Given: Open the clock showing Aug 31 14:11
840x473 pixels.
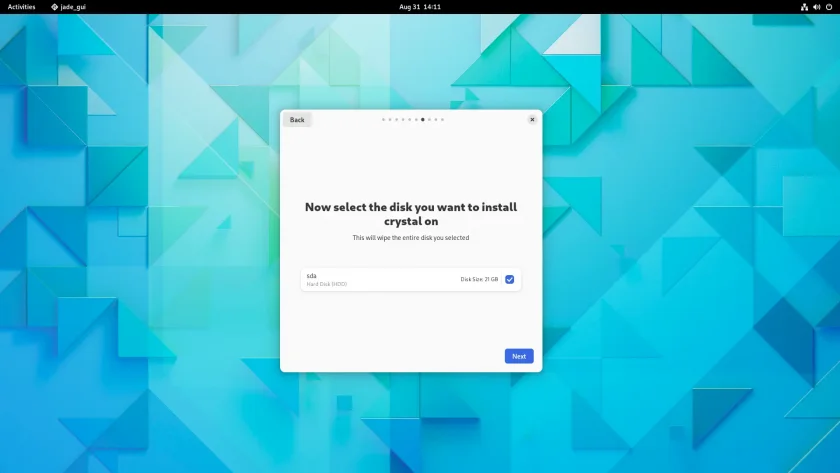Looking at the screenshot, I should click(x=420, y=7).
